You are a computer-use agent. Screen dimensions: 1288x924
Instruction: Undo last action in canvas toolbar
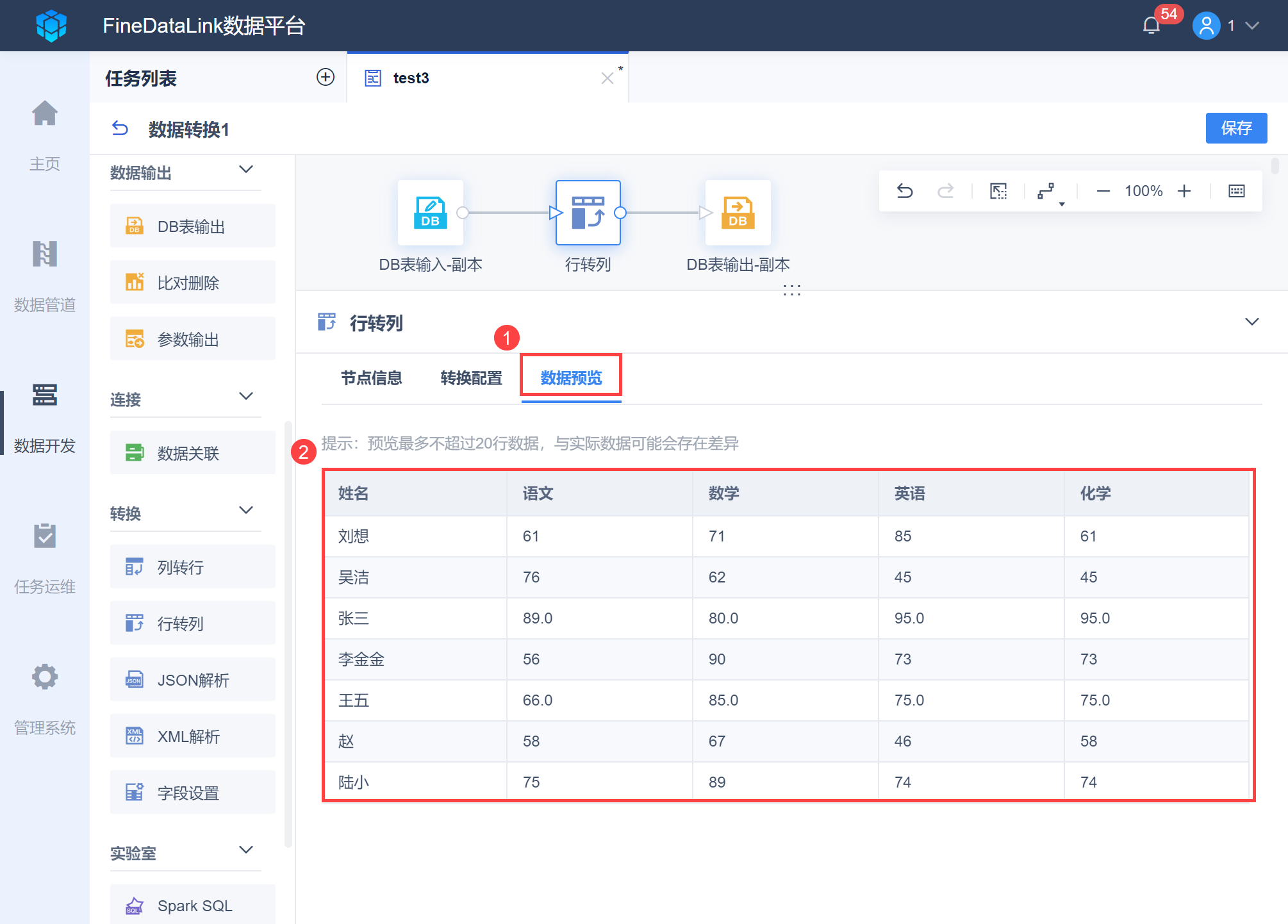[x=905, y=191]
